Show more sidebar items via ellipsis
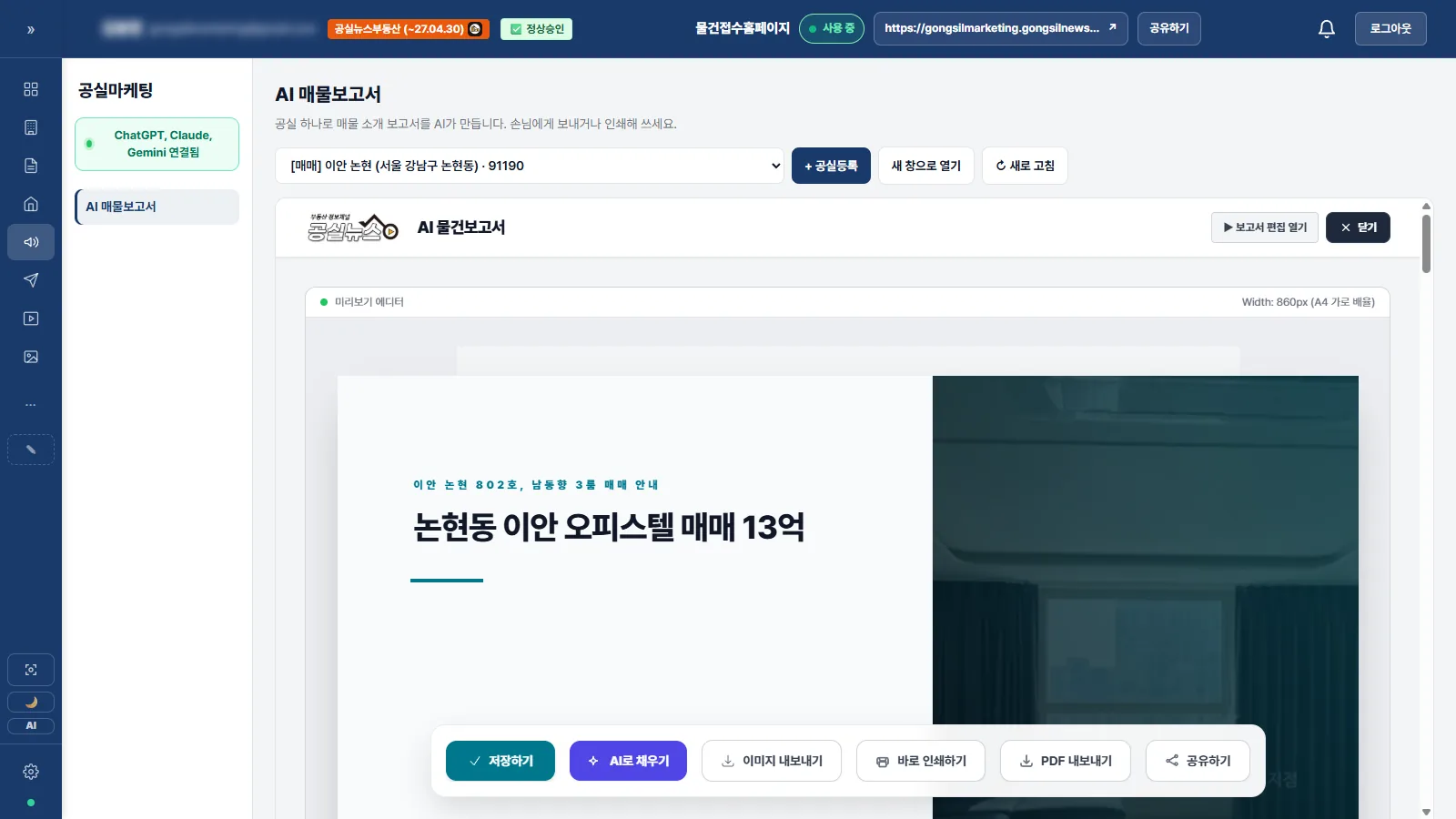Image resolution: width=1456 pixels, height=819 pixels. coord(31,404)
